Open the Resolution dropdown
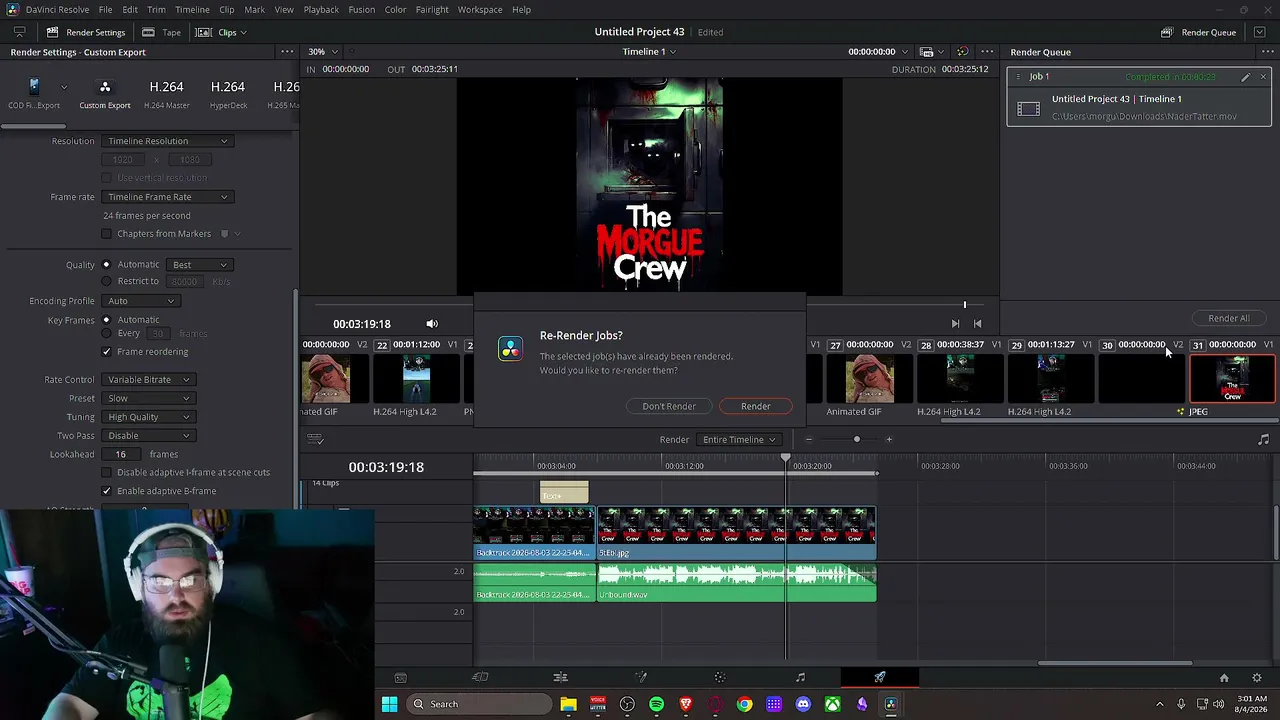The height and width of the screenshot is (720, 1280). (167, 141)
